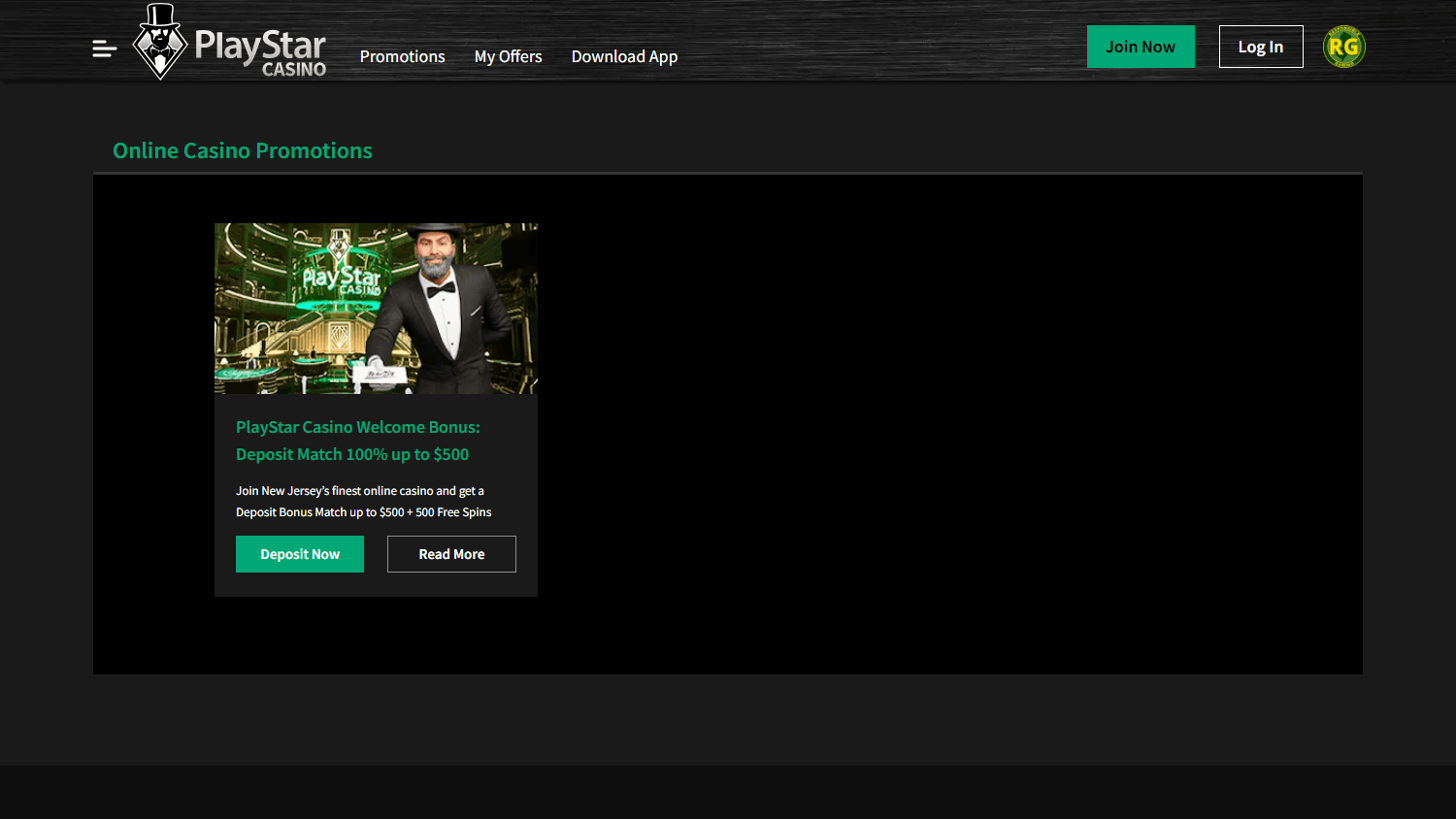Open the Promotions navigation item
This screenshot has width=1456, height=819.
pyautogui.click(x=402, y=56)
